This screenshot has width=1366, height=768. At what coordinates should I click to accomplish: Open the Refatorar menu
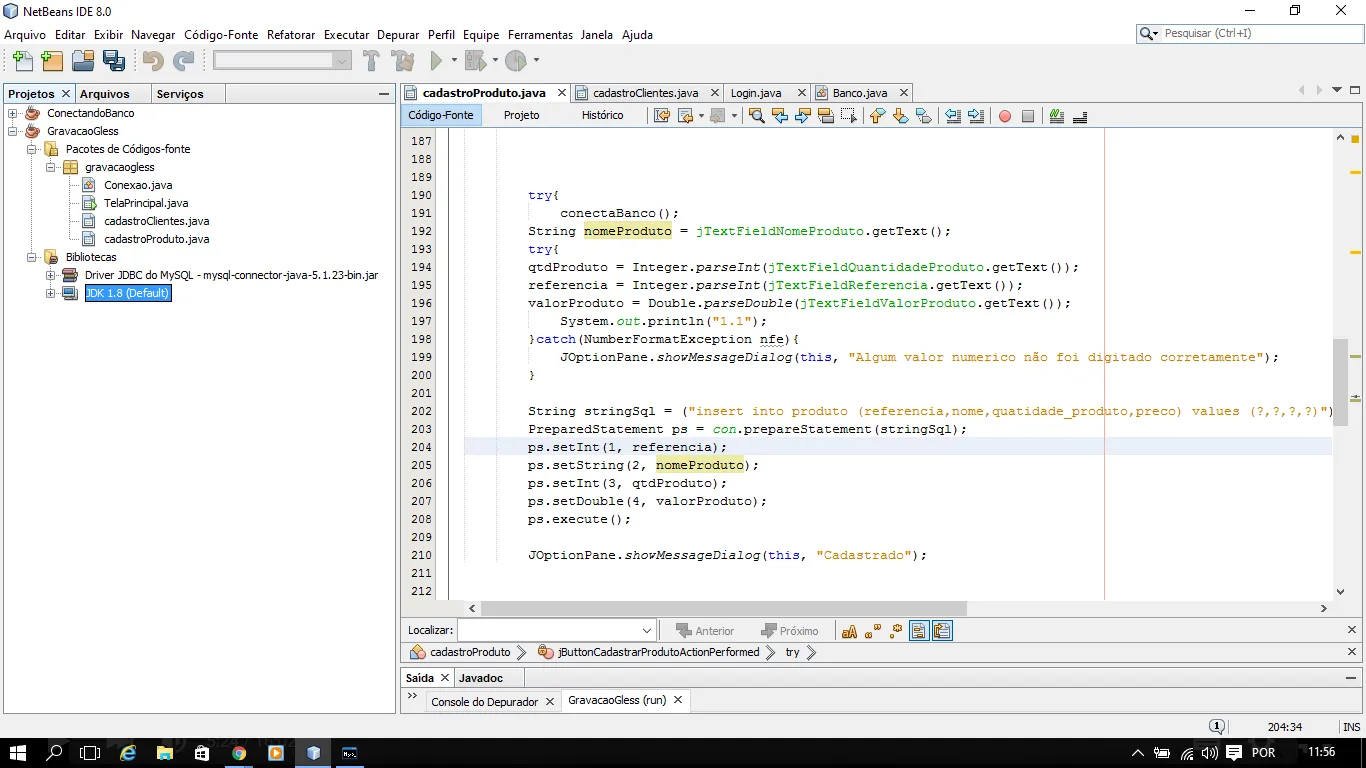tap(290, 34)
